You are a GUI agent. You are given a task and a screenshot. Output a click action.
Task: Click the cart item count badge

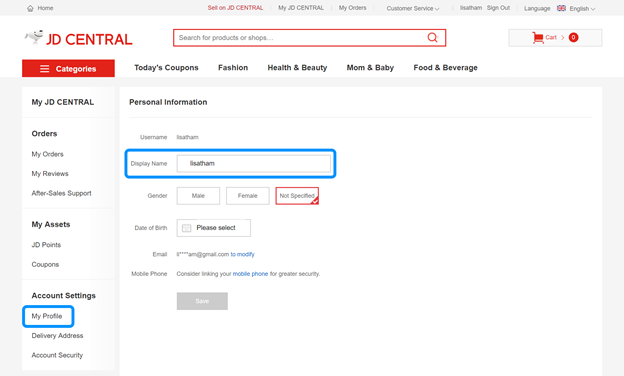pyautogui.click(x=573, y=37)
